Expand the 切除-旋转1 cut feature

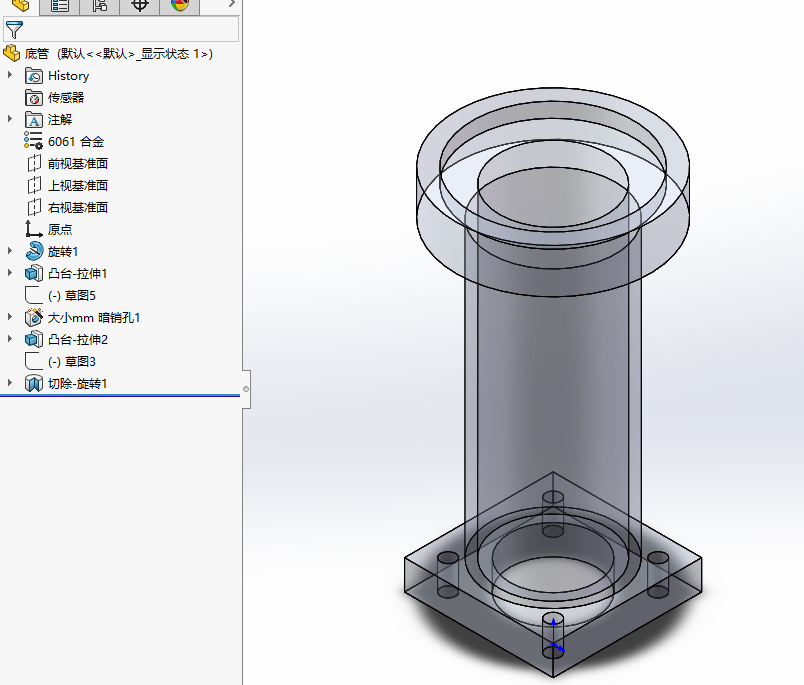[x=10, y=383]
